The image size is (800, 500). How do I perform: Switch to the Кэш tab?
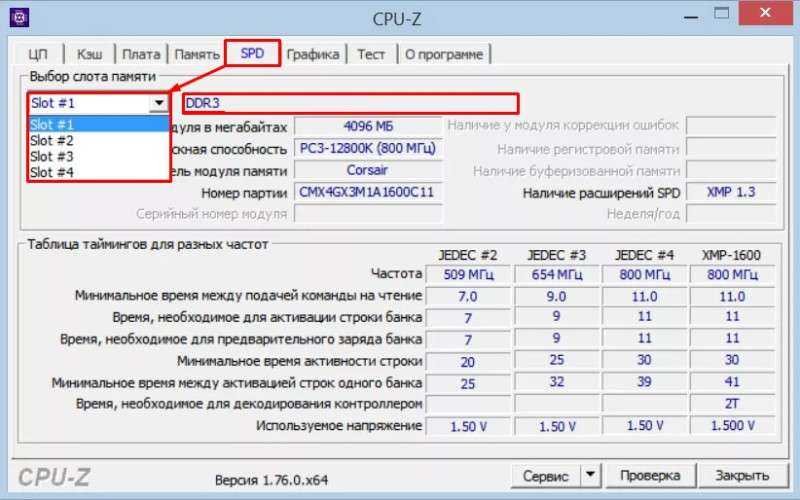[x=90, y=54]
